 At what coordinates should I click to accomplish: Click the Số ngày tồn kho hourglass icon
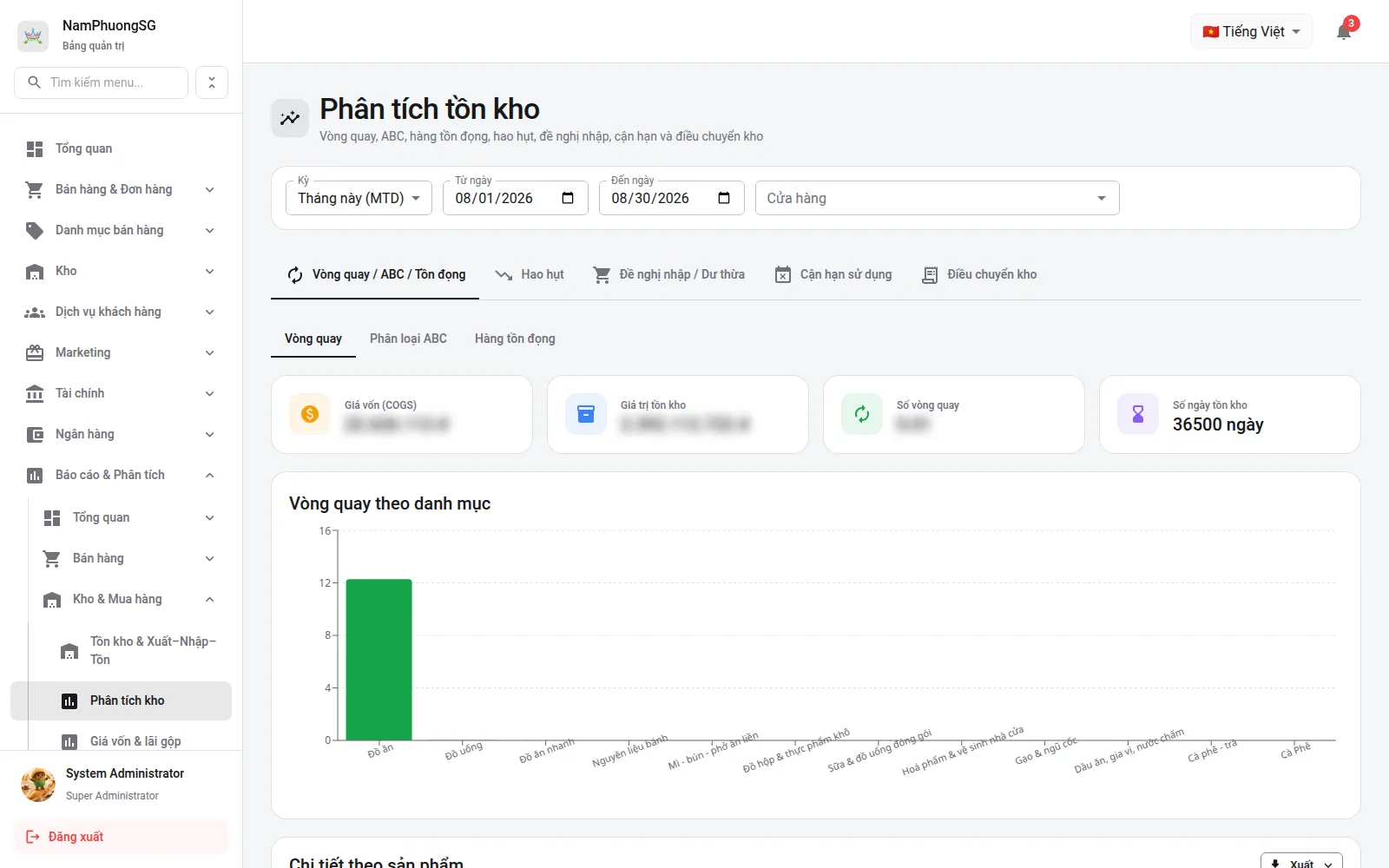1138,414
